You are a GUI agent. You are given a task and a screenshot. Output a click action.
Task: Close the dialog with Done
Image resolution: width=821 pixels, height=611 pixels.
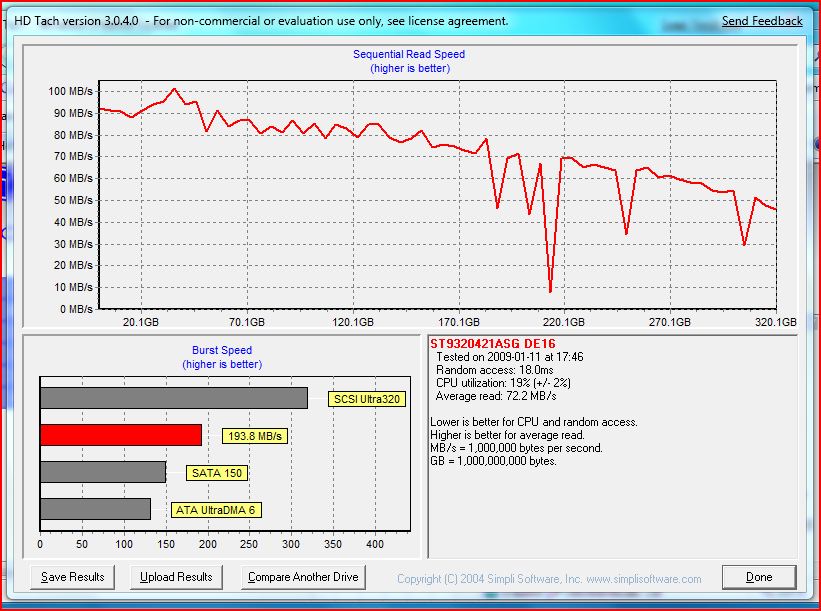tap(759, 577)
